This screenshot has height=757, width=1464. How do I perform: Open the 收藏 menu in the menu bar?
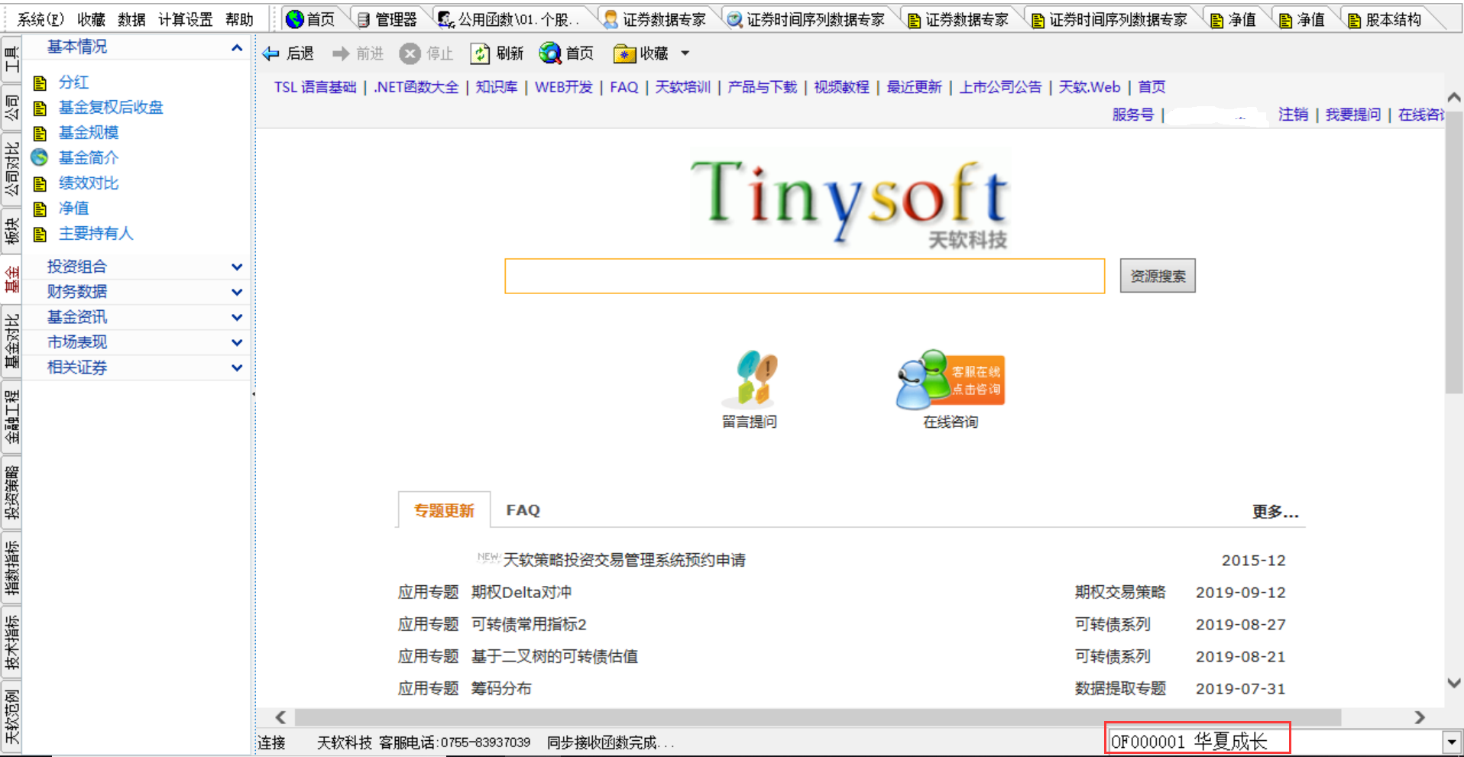[91, 19]
